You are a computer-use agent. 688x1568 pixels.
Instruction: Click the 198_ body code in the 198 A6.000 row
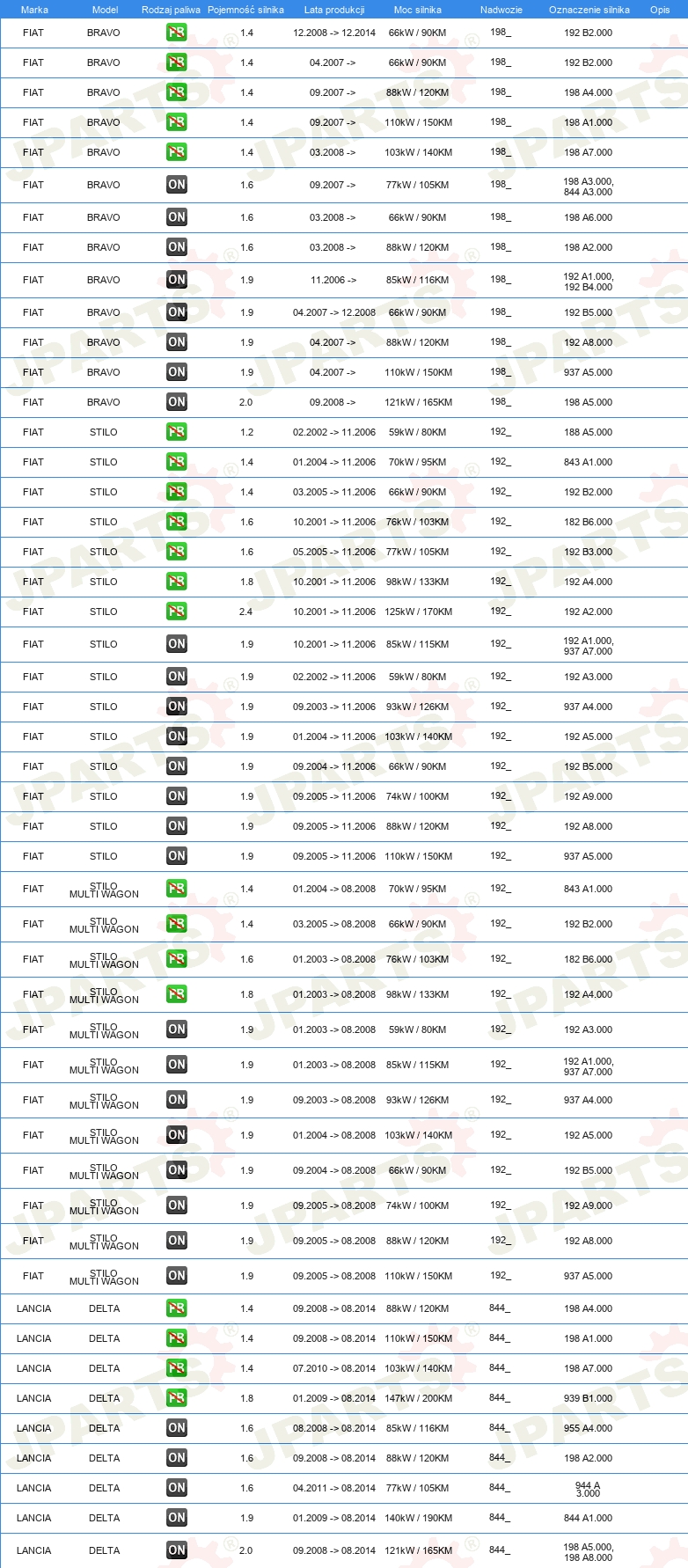pos(501,216)
